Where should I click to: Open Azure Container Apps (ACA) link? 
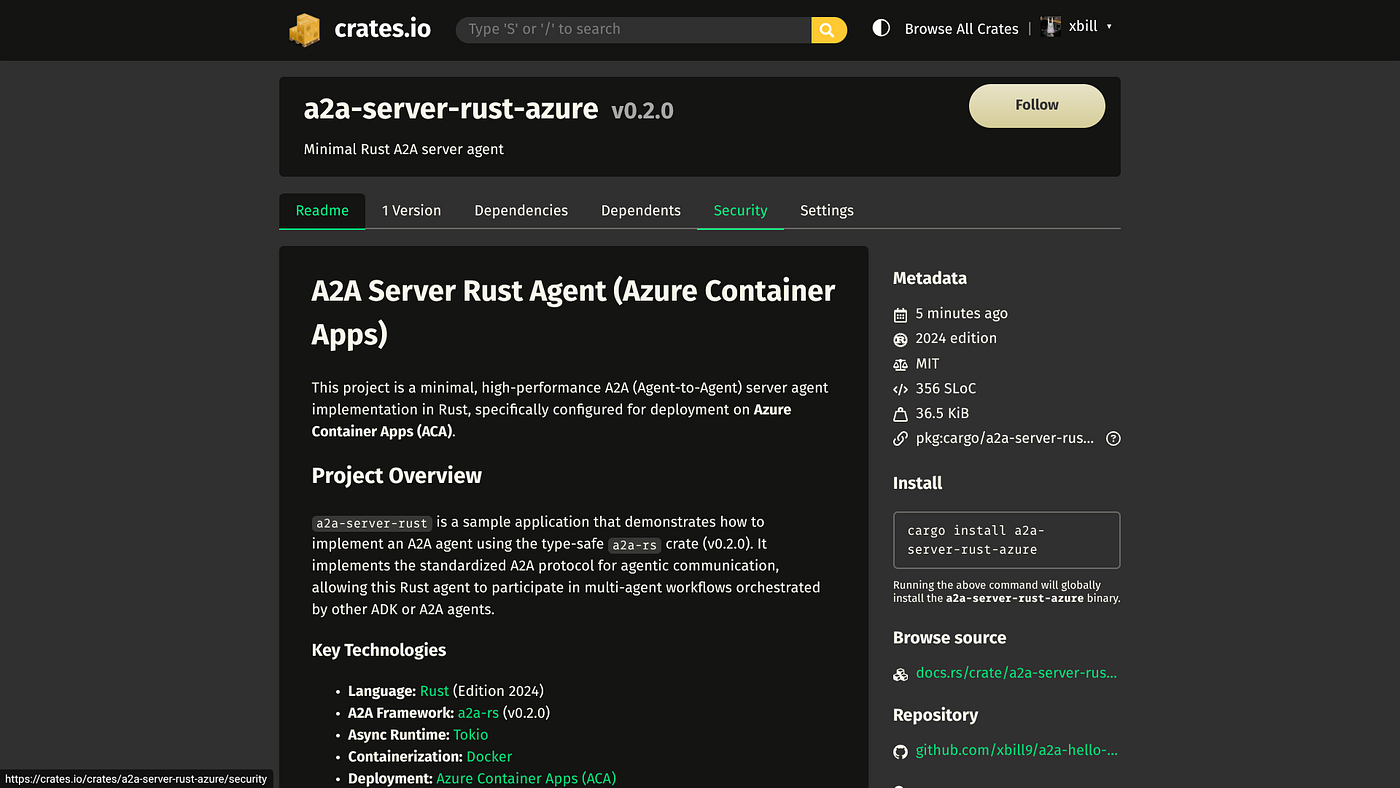[526, 778]
